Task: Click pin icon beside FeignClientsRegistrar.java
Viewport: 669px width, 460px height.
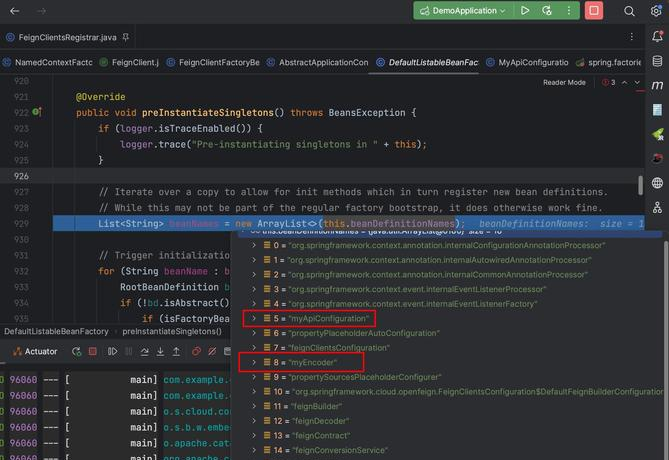Action: (x=125, y=38)
